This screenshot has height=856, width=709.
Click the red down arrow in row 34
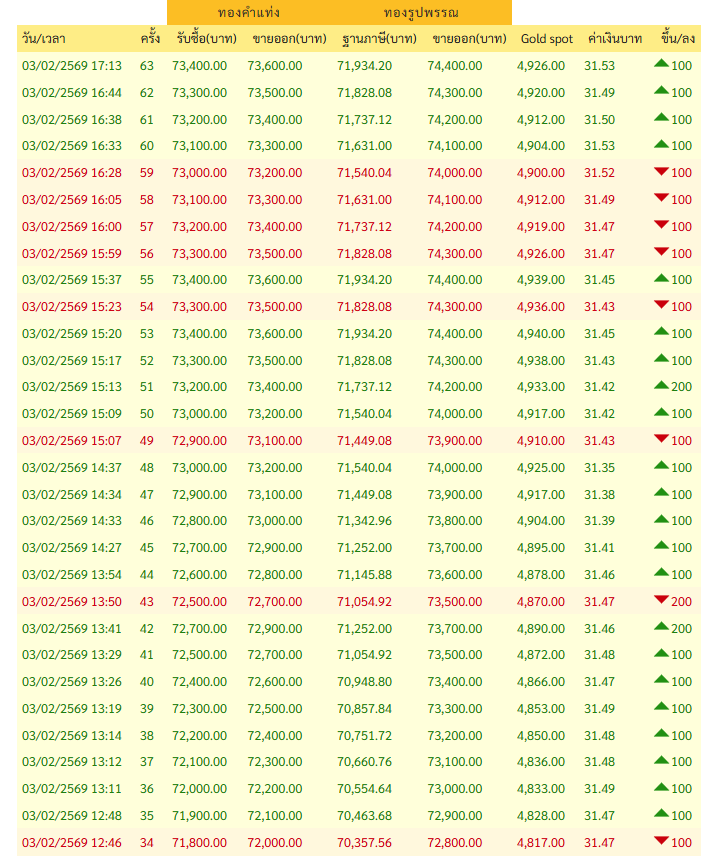pyautogui.click(x=661, y=841)
